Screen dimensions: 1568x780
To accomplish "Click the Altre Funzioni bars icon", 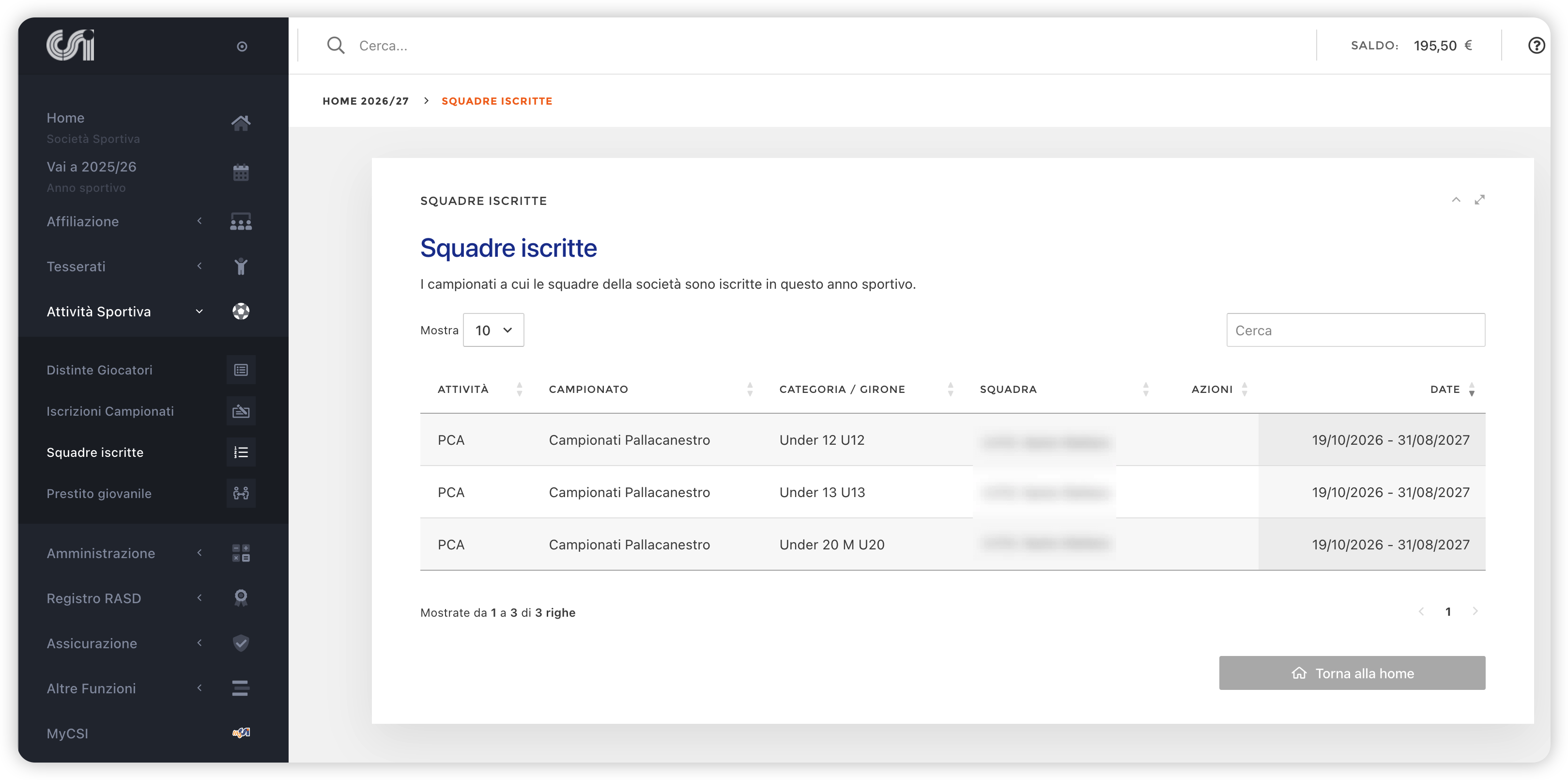I will [x=241, y=688].
